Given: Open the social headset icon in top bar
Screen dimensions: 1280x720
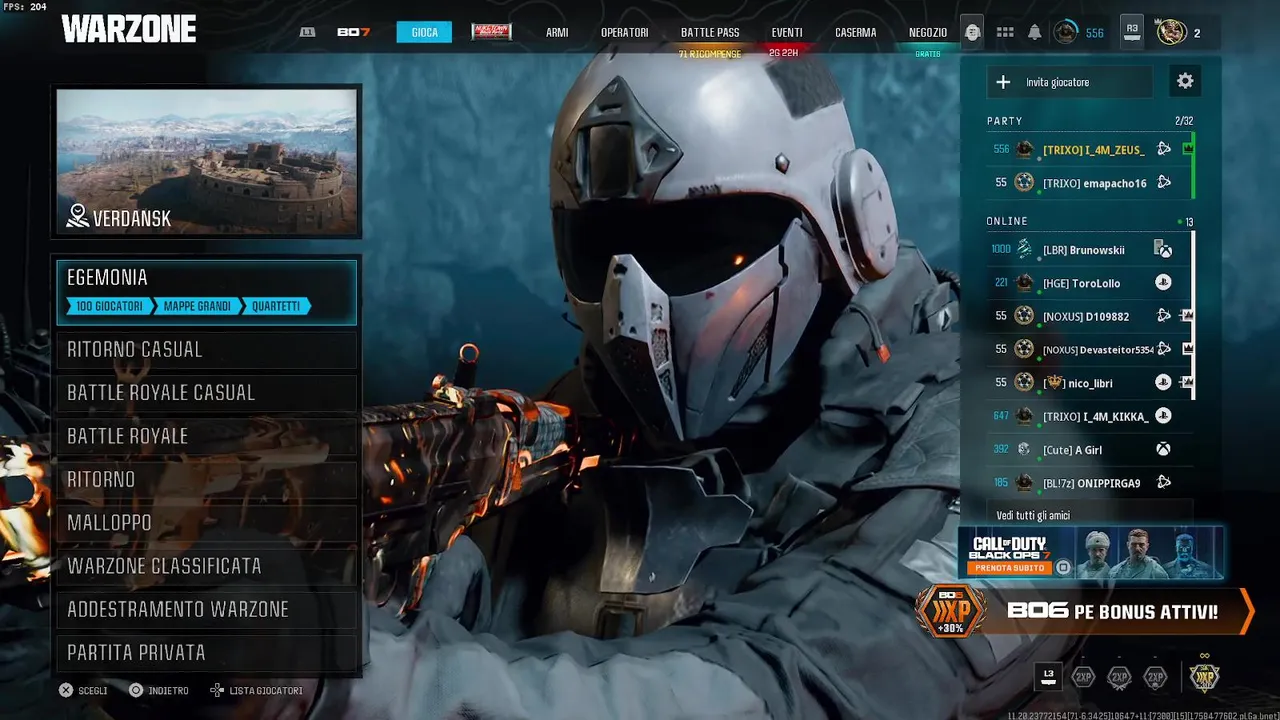Looking at the screenshot, I should click(972, 32).
